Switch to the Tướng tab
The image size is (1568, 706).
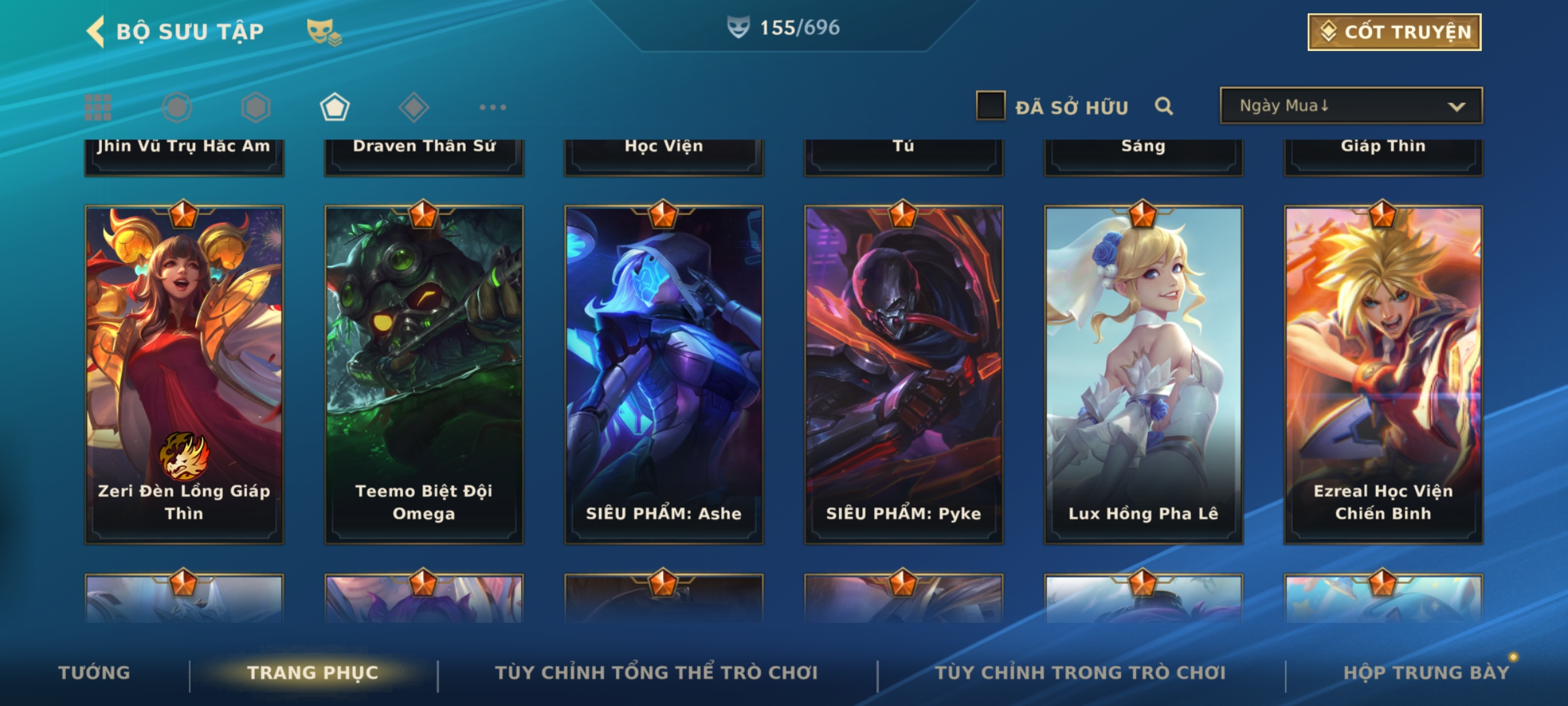click(94, 673)
